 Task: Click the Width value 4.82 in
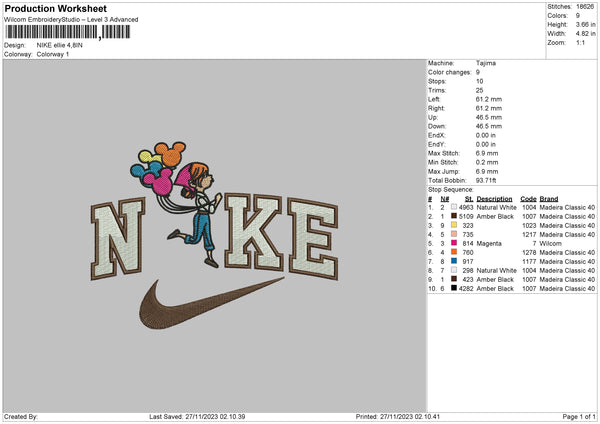(585, 34)
